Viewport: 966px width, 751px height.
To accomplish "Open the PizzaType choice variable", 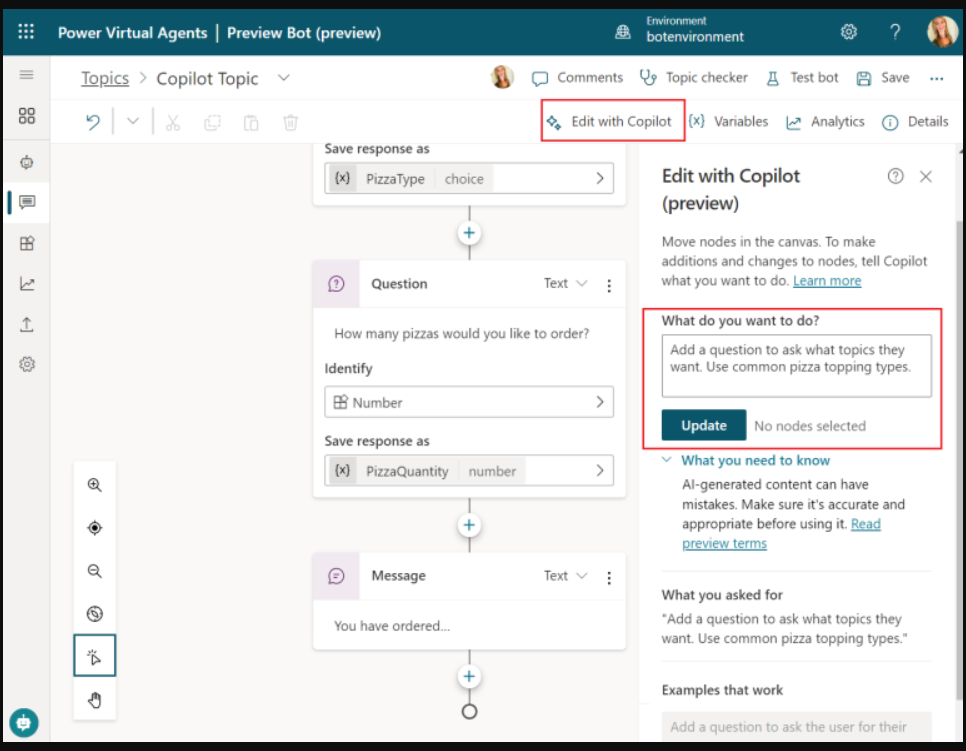I will [x=469, y=179].
